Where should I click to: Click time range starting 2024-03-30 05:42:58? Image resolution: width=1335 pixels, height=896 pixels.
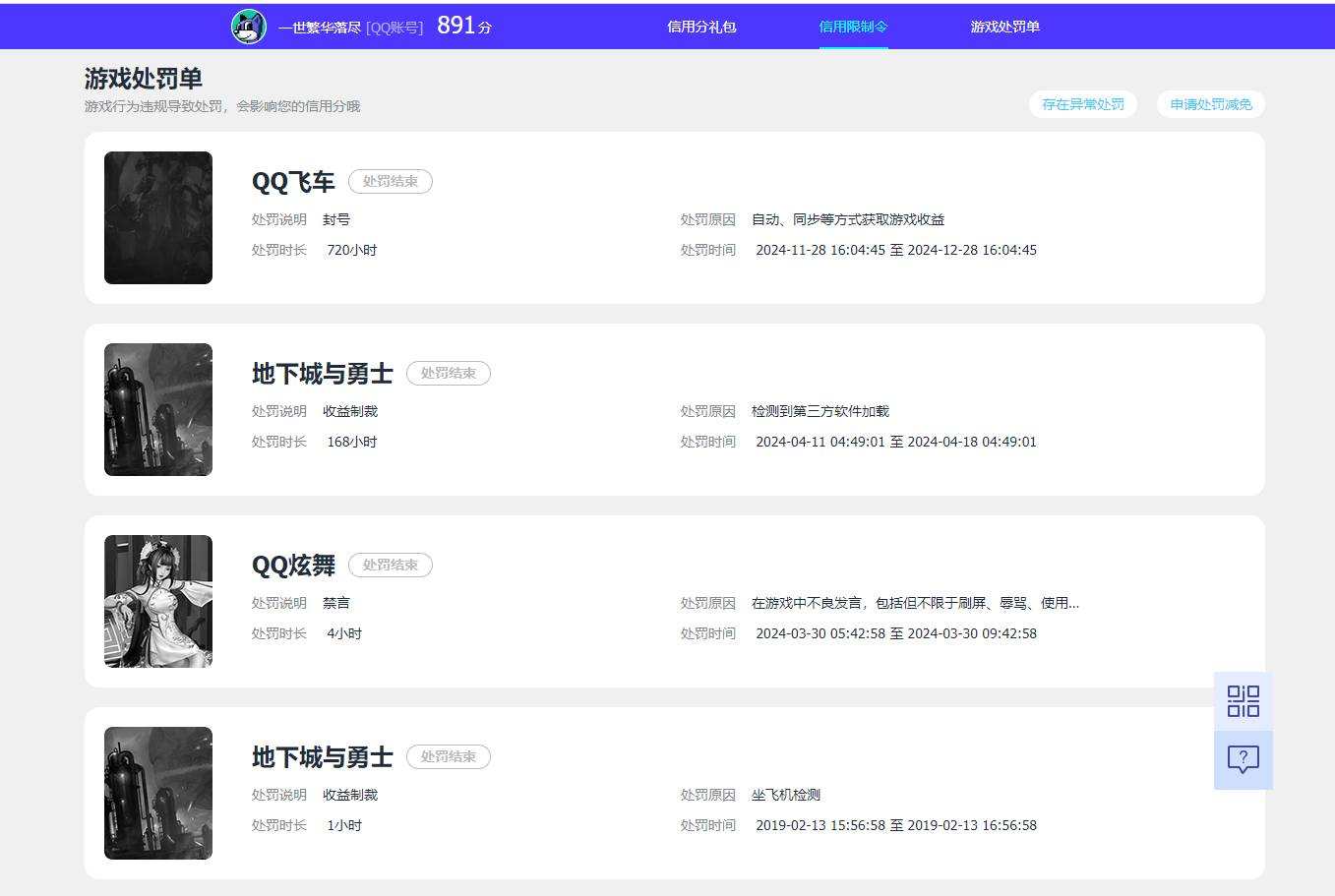coord(896,633)
